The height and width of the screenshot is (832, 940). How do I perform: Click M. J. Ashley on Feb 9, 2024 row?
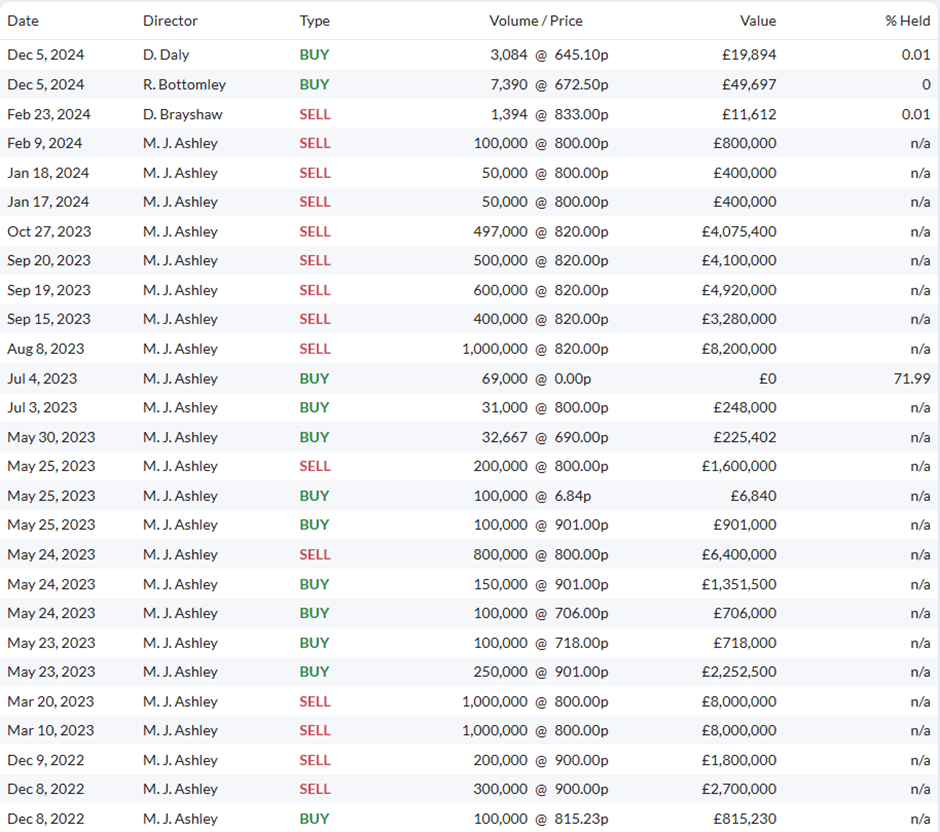180,143
